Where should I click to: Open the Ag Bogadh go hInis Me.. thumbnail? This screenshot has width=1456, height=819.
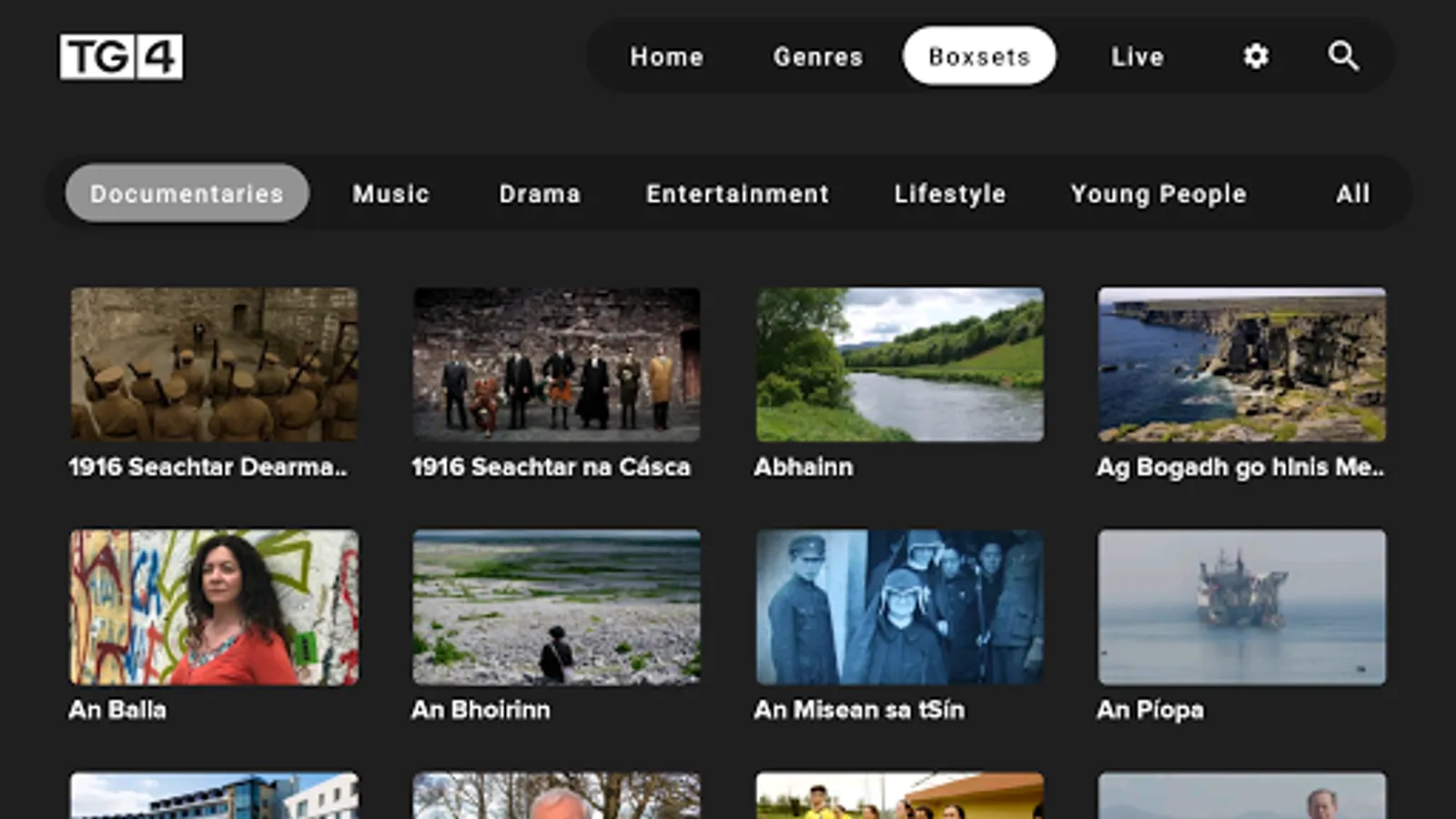click(x=1242, y=365)
